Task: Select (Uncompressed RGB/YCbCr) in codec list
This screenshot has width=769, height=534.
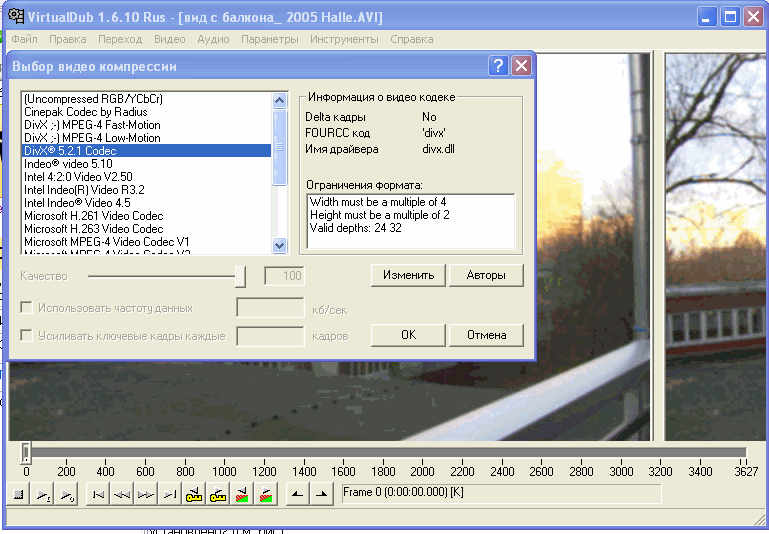Action: pyautogui.click(x=147, y=99)
